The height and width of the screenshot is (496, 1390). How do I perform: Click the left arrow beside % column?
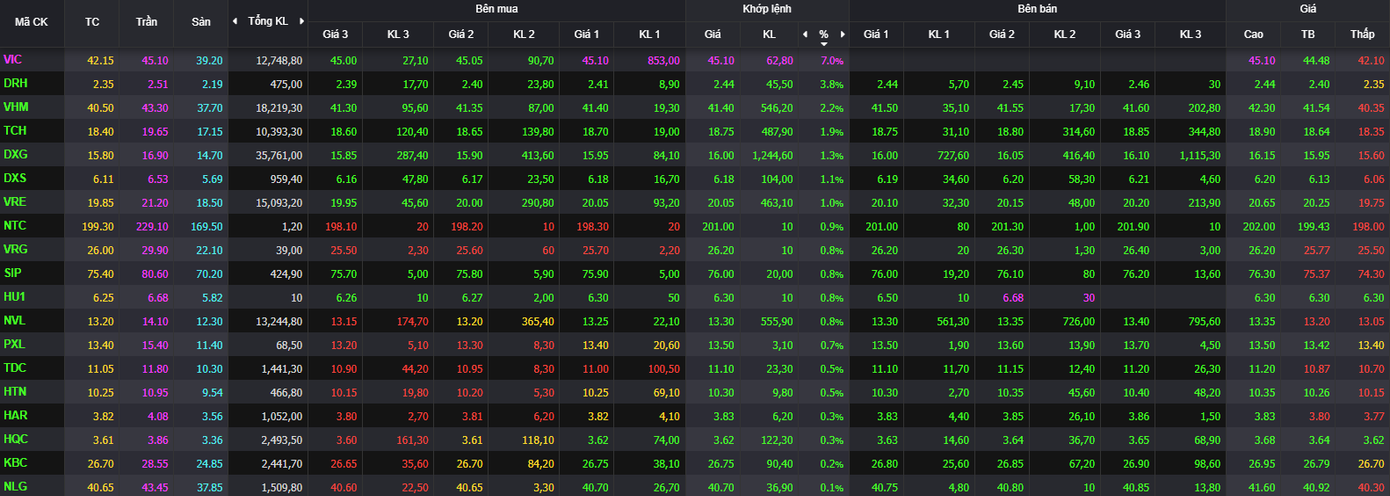pyautogui.click(x=805, y=34)
